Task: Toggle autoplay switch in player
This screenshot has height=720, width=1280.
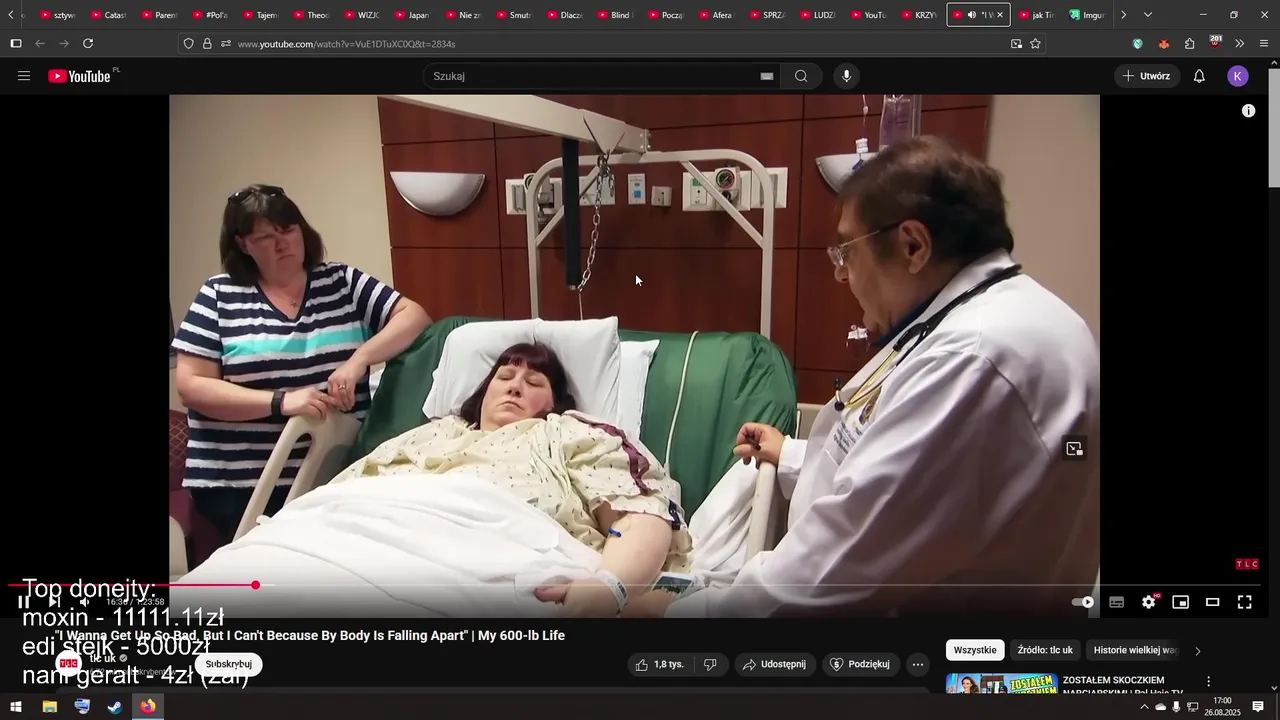Action: pyautogui.click(x=1083, y=602)
